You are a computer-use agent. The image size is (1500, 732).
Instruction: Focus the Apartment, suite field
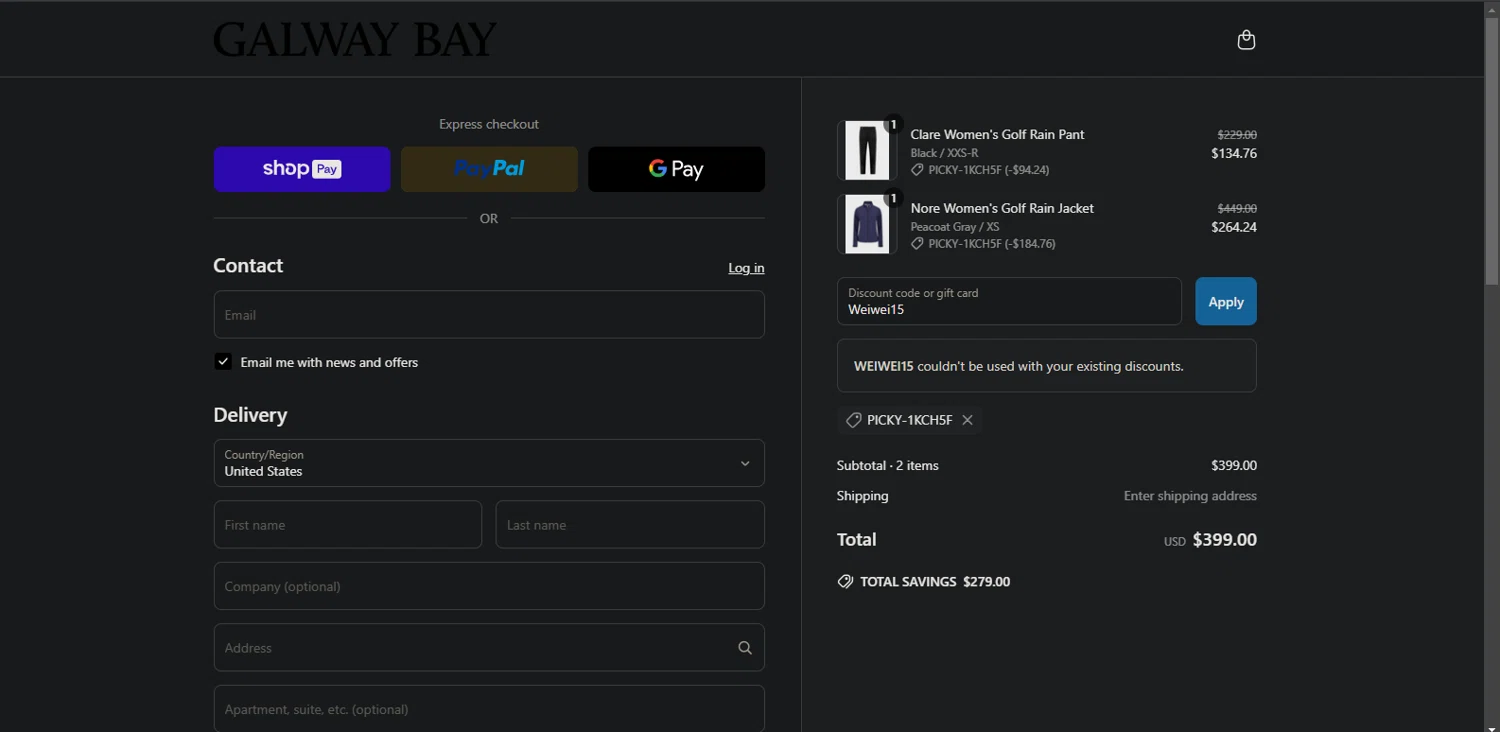click(x=489, y=708)
